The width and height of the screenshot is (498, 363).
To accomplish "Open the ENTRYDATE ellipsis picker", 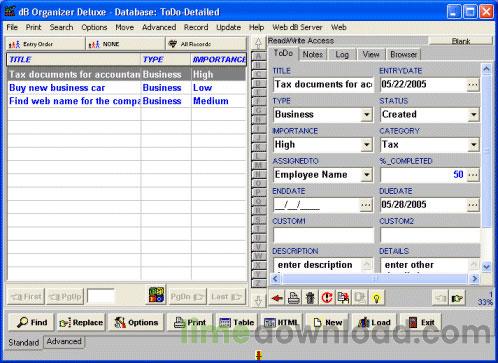I will [x=473, y=85].
